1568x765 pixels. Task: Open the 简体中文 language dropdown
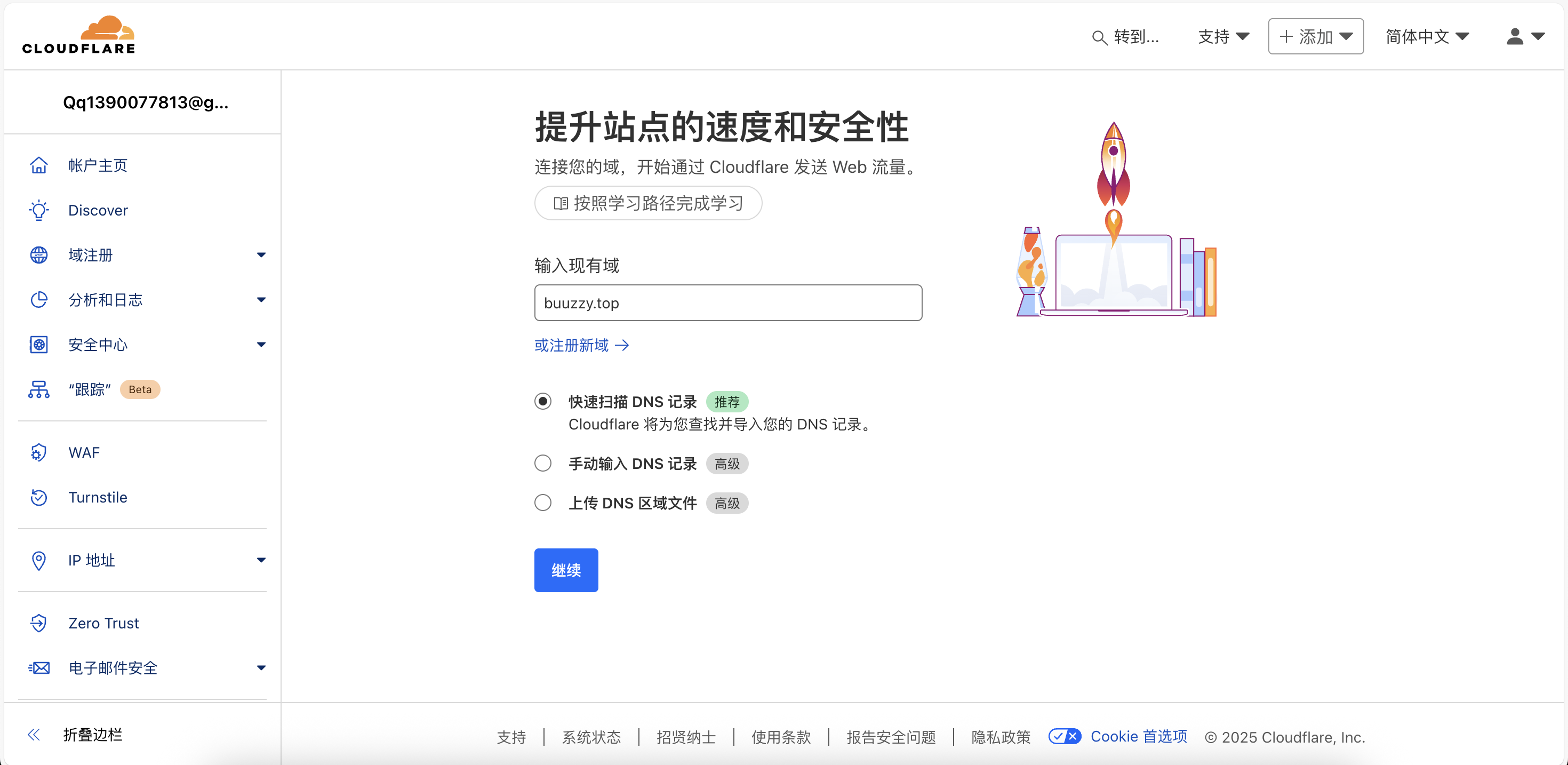click(1427, 37)
